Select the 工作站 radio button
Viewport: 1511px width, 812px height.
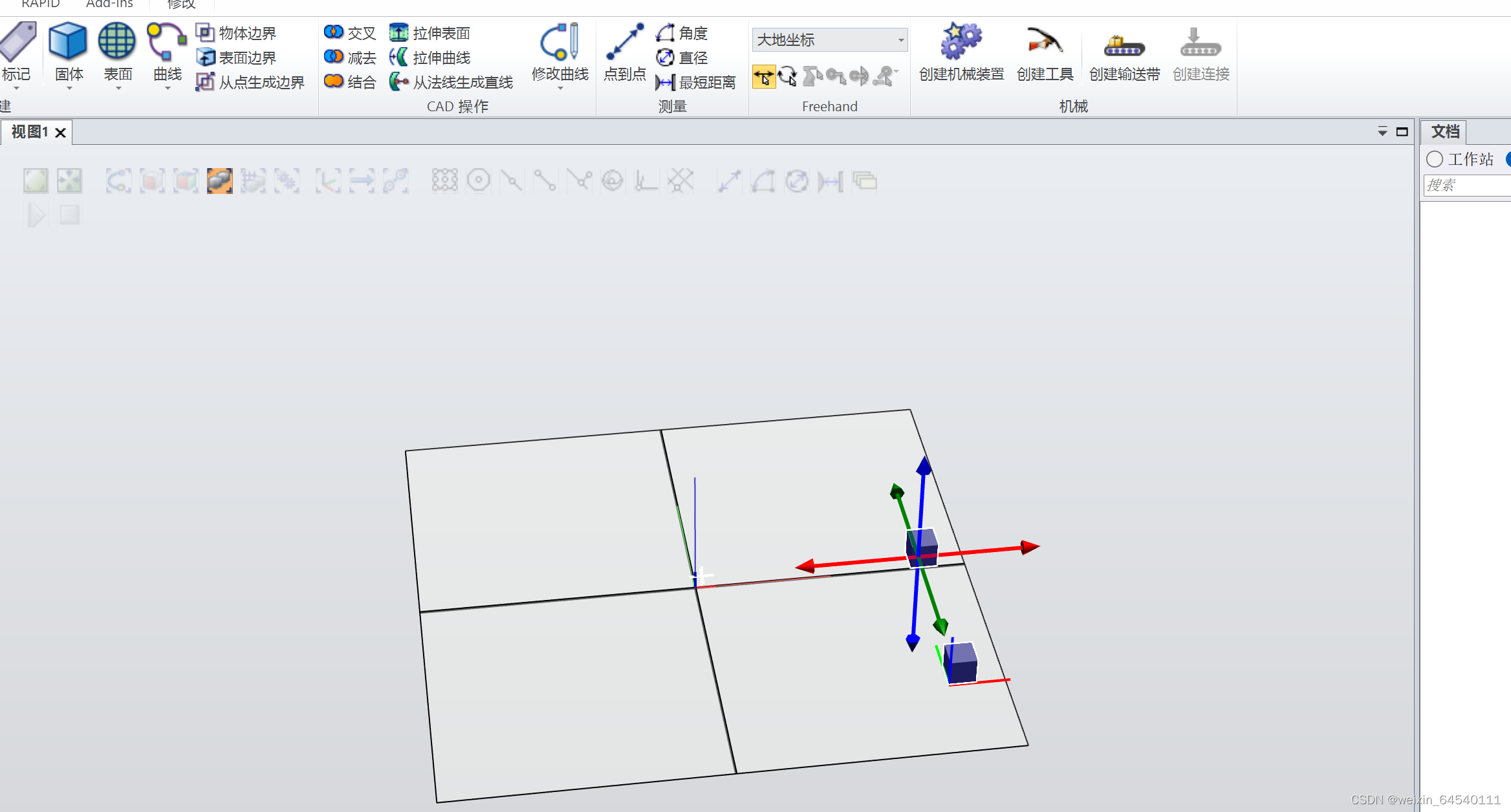tap(1435, 159)
